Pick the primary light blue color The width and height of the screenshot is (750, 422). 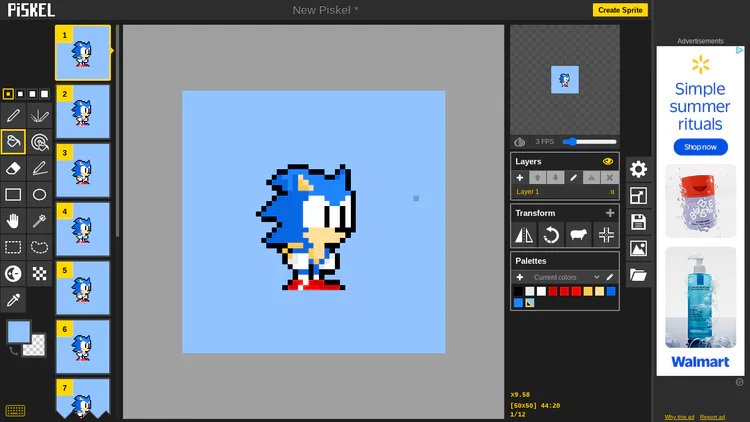tap(19, 332)
